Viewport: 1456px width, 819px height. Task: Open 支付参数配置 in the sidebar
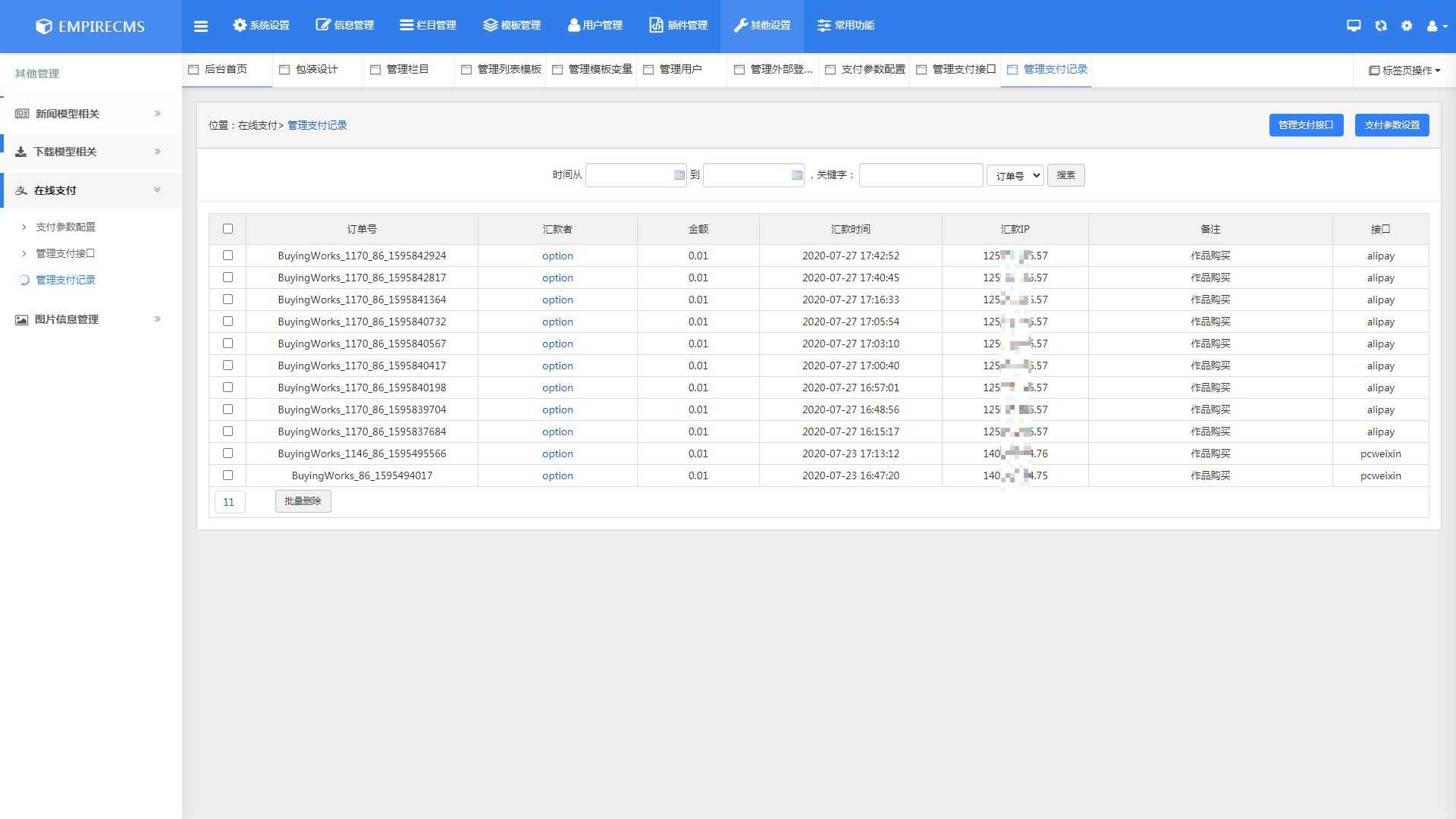(65, 227)
